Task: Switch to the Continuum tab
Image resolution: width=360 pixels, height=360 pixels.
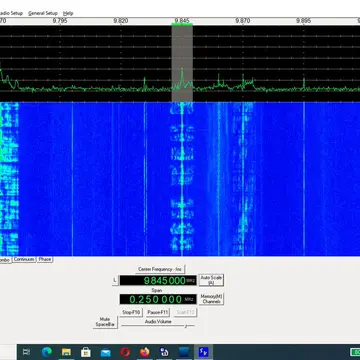Action: (x=24, y=259)
